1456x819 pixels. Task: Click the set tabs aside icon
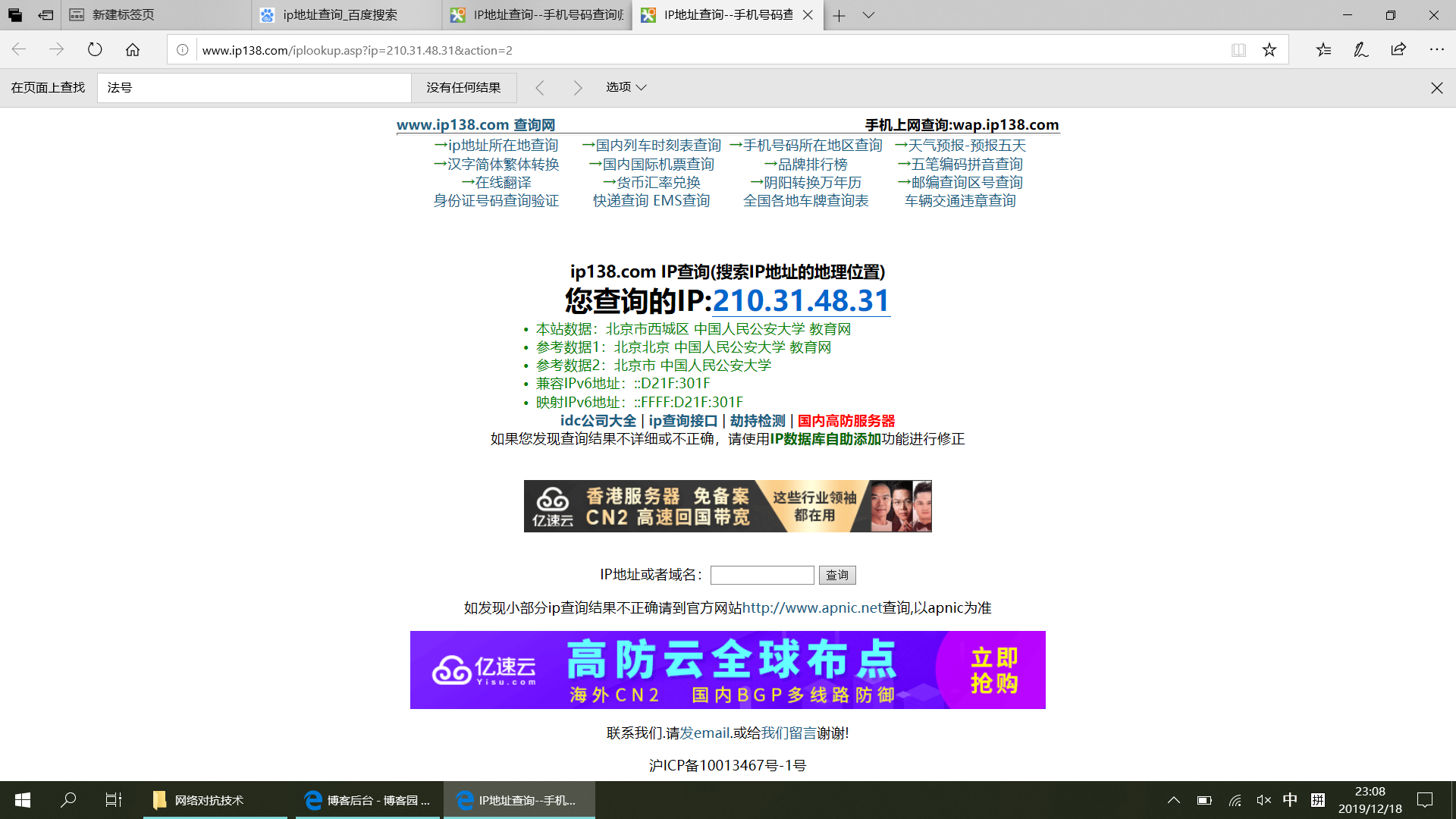(45, 15)
